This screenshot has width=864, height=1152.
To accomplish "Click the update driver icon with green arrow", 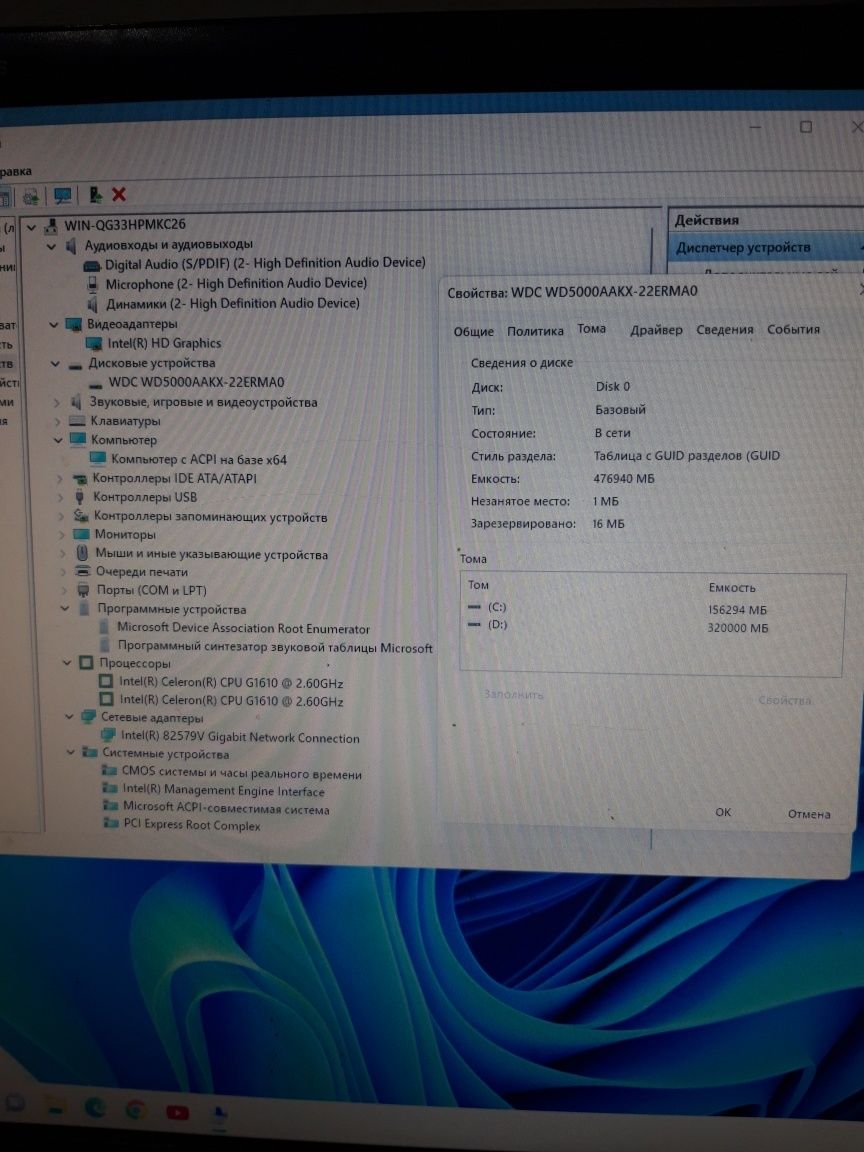I will tap(96, 195).
